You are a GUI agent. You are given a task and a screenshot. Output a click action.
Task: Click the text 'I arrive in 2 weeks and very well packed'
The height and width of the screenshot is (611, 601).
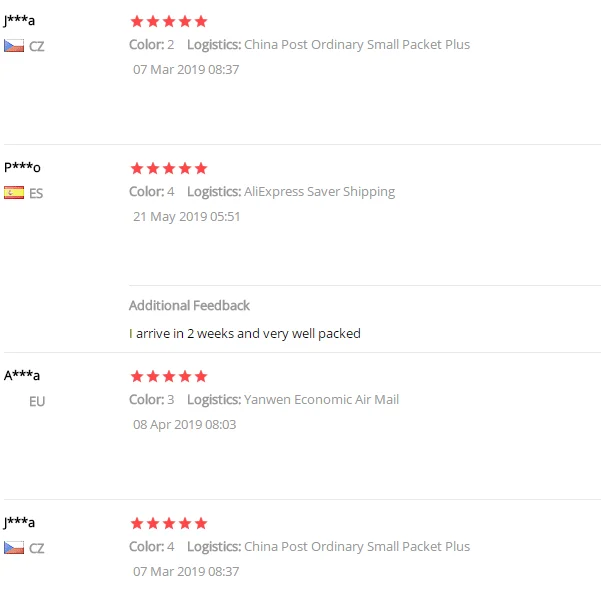[x=245, y=334]
